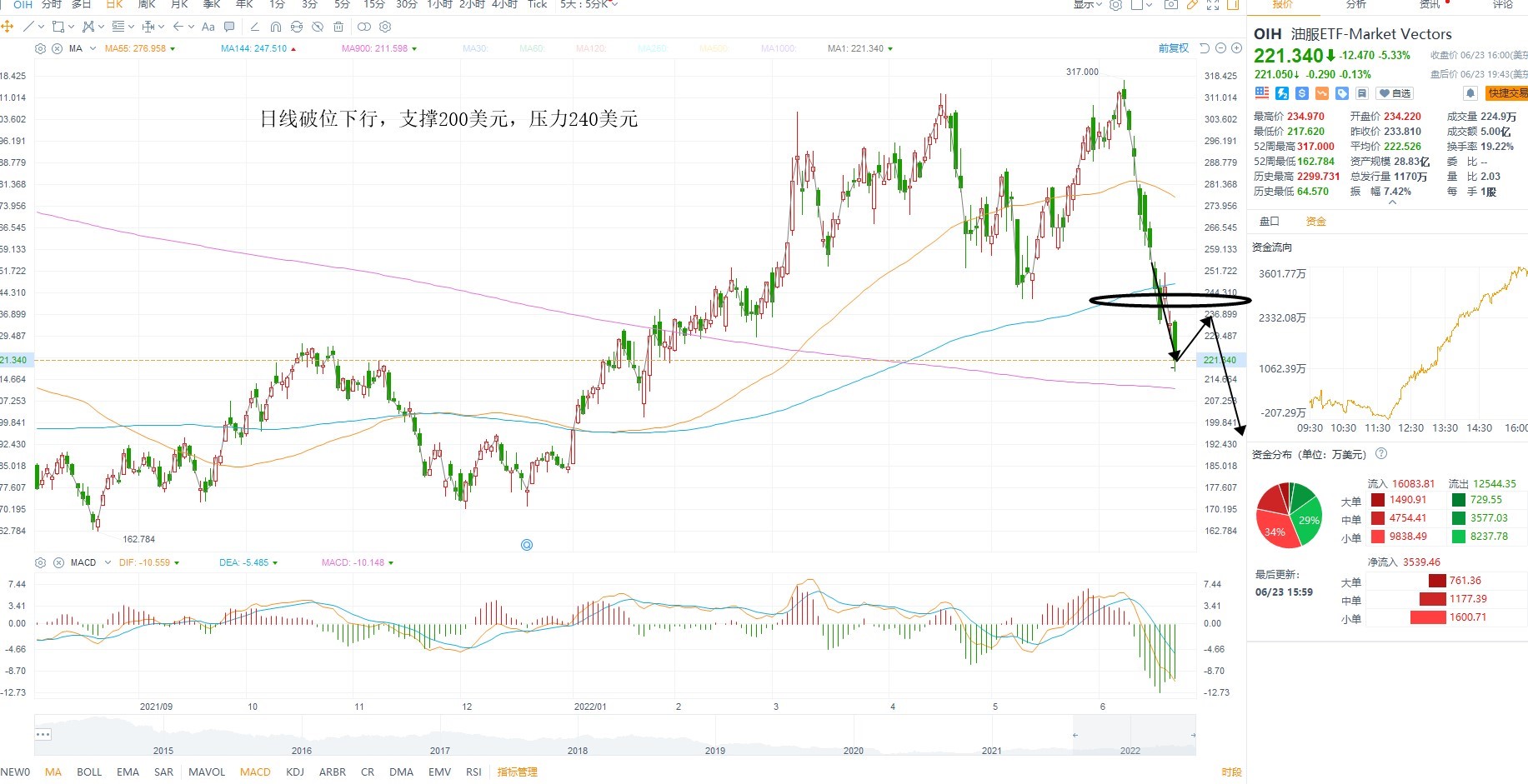Click the overlapping-circles toggle in drawing toolbar

364,27
